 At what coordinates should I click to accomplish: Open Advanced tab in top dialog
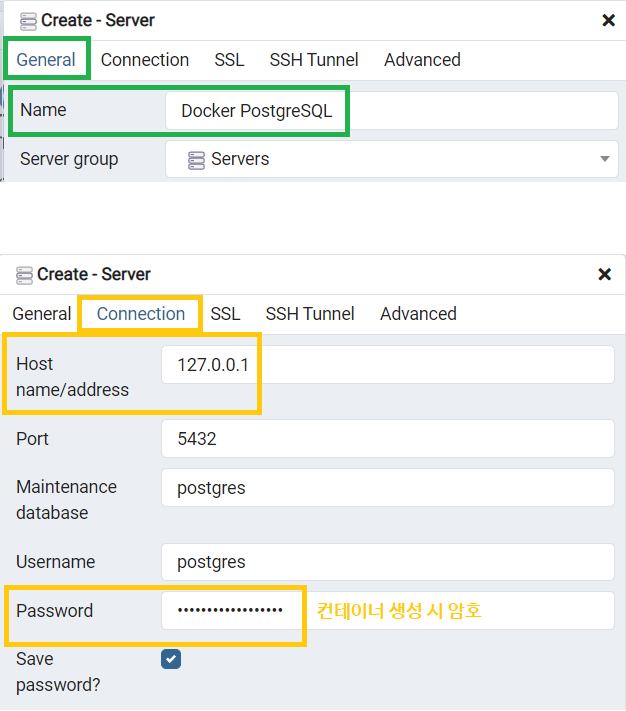pyautogui.click(x=422, y=60)
